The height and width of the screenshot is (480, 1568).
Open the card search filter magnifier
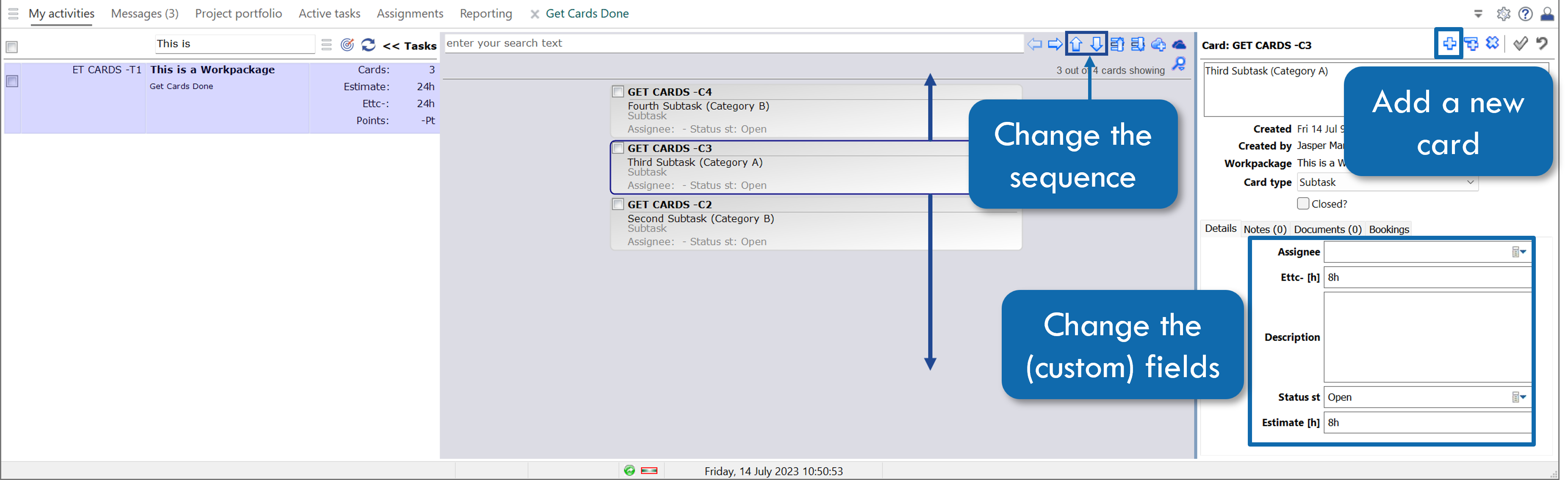pos(1179,64)
